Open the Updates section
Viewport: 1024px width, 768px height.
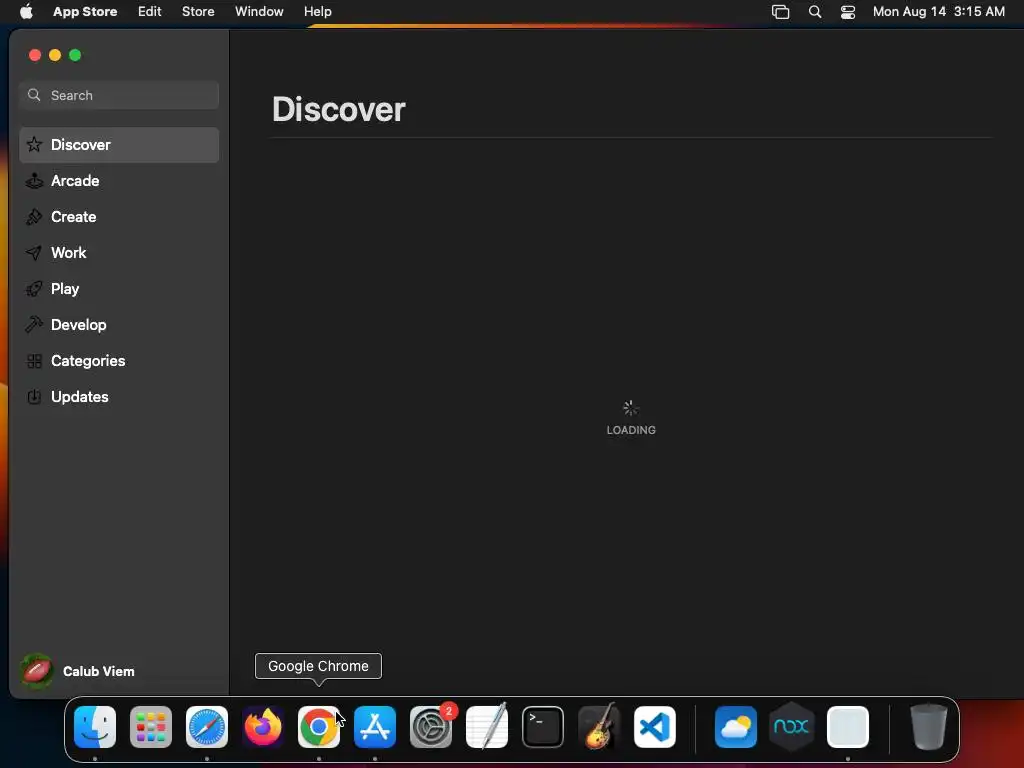[119, 396]
